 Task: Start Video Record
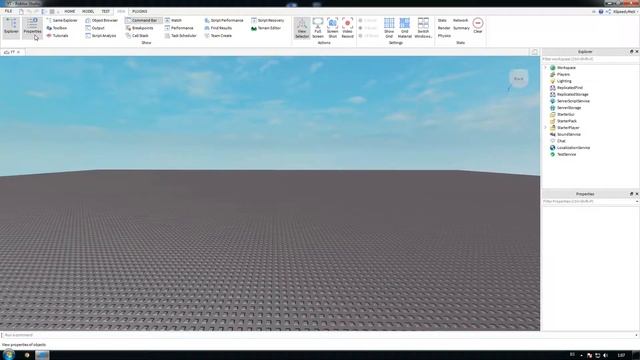point(347,28)
